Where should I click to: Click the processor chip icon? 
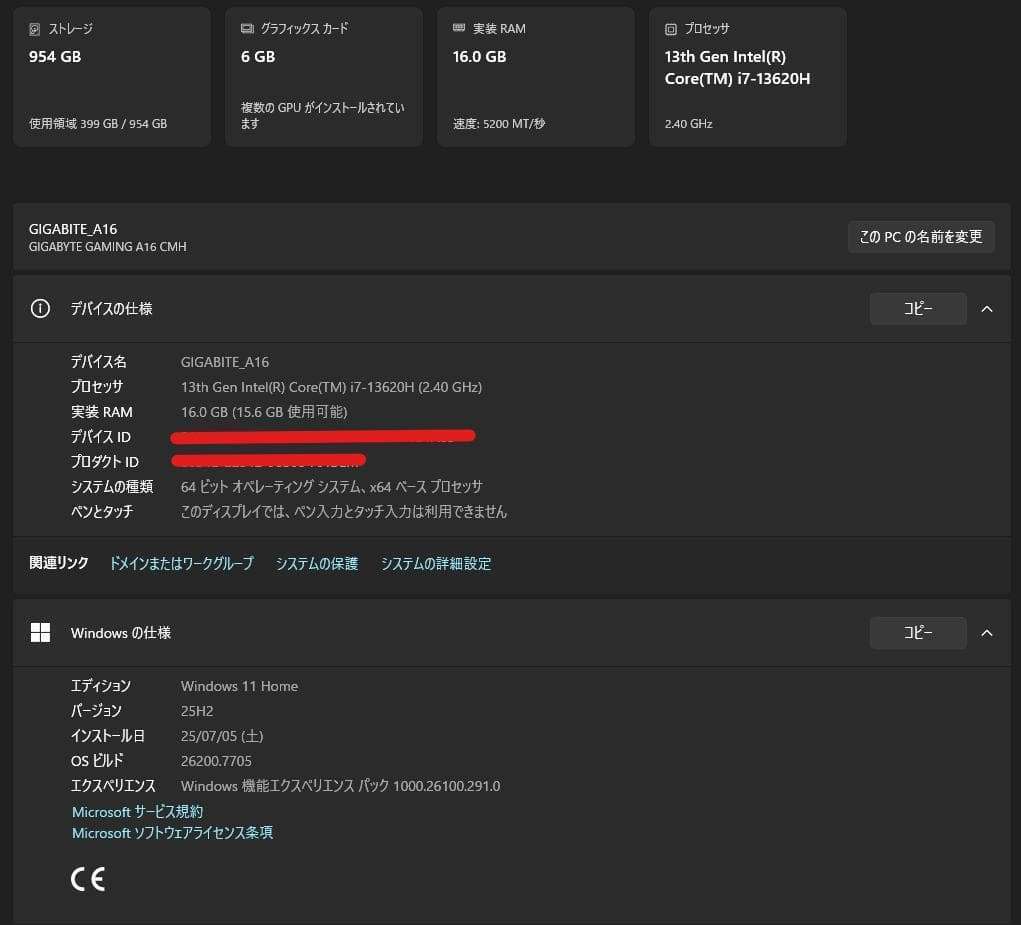(671, 29)
